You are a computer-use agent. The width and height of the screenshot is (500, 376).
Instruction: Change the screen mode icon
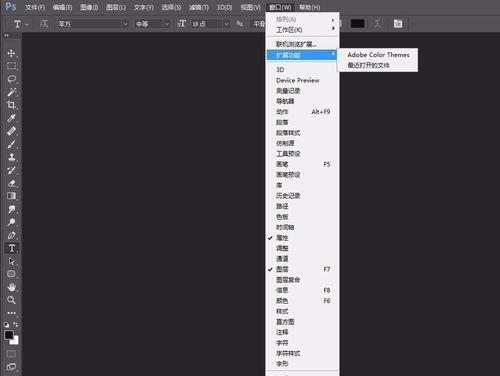(x=11, y=367)
